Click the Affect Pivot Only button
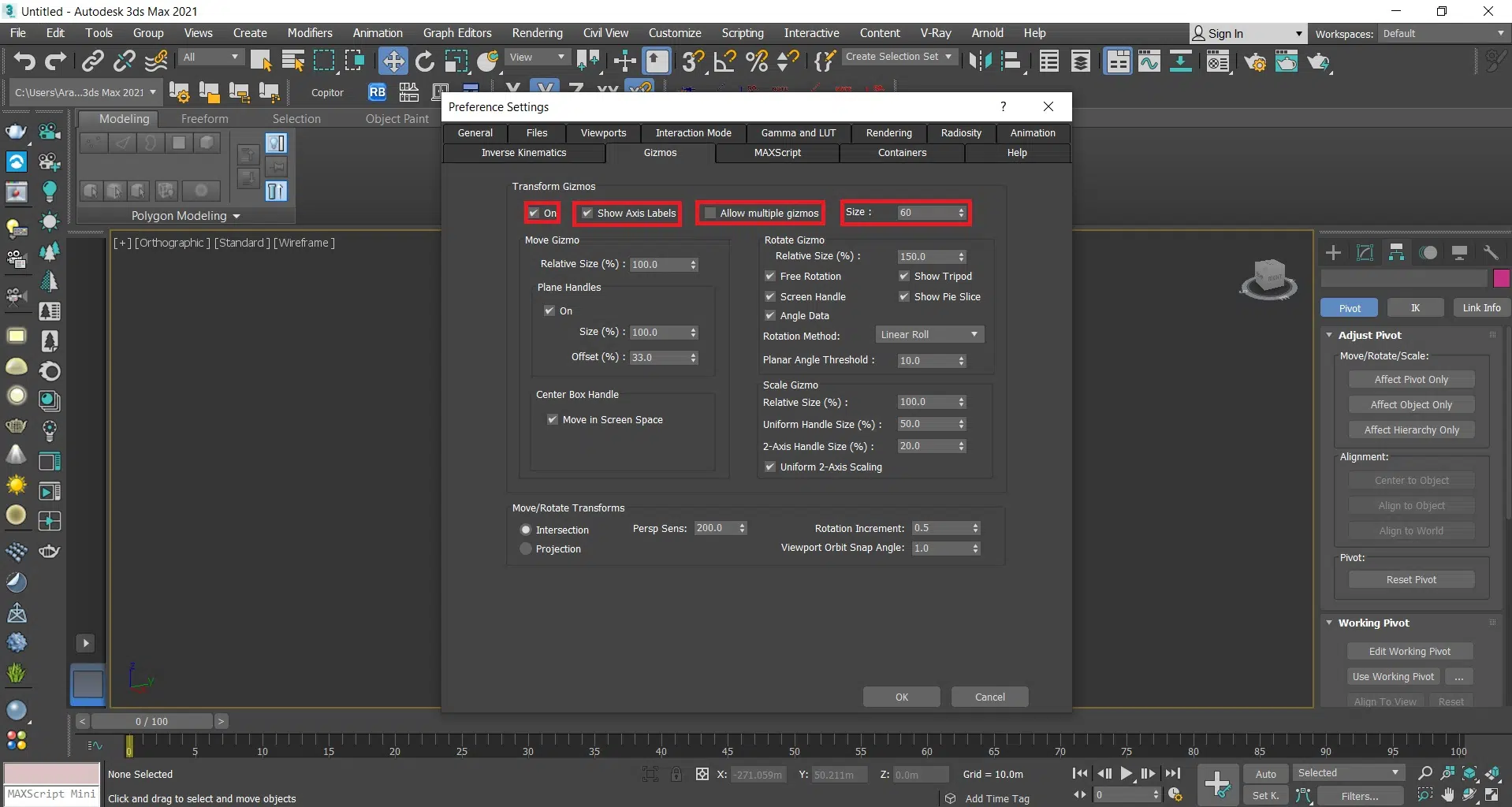Viewport: 1512px width, 807px height. (1410, 379)
